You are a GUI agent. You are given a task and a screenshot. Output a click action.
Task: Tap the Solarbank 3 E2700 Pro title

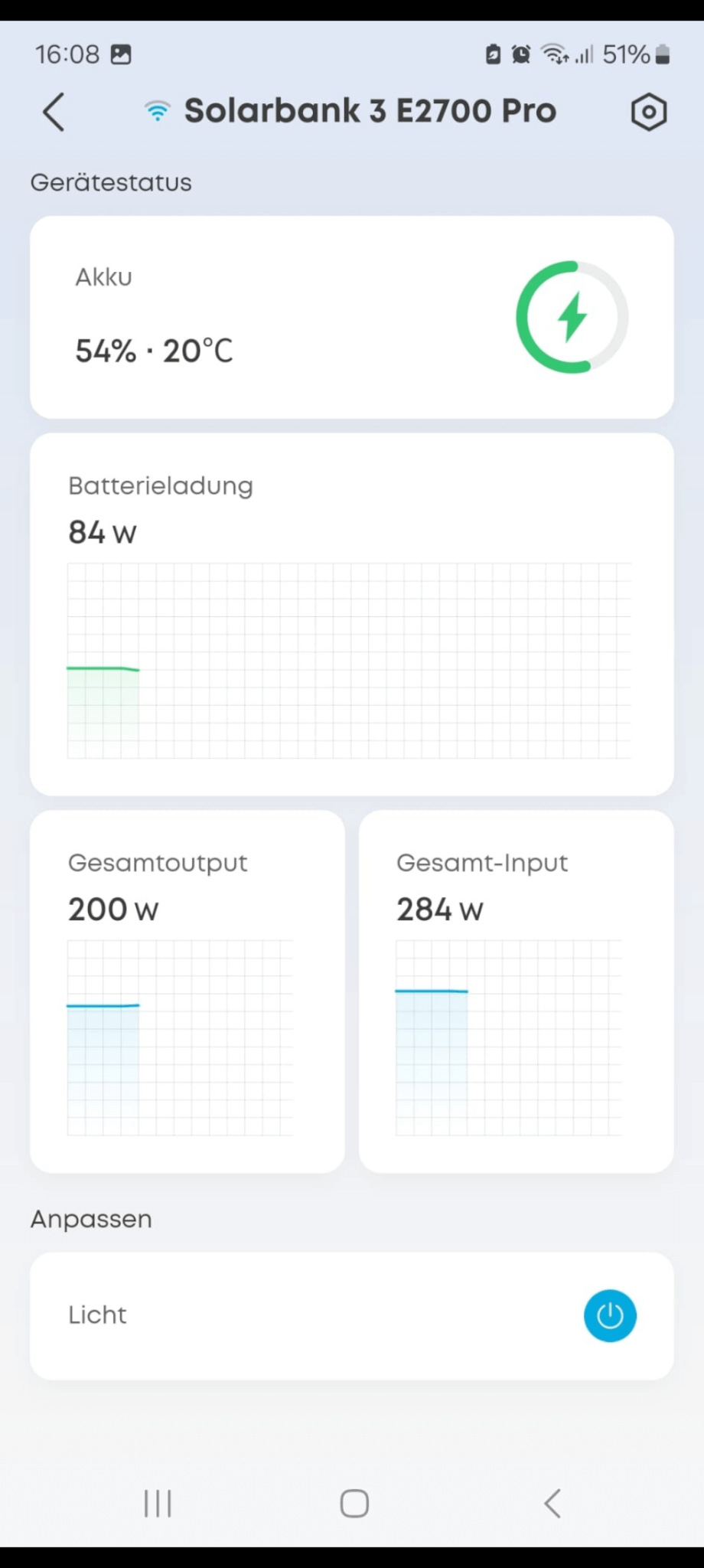370,111
